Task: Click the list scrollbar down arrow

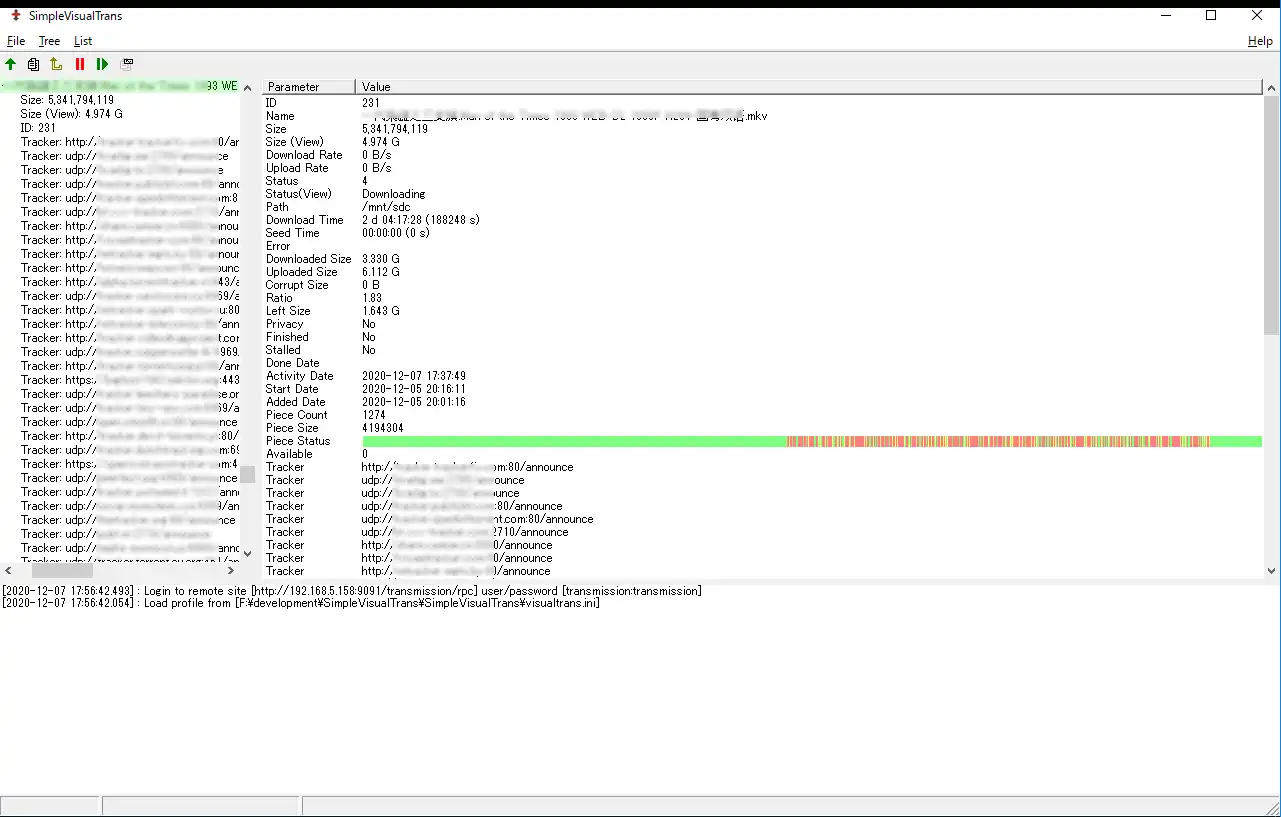Action: 1272,571
